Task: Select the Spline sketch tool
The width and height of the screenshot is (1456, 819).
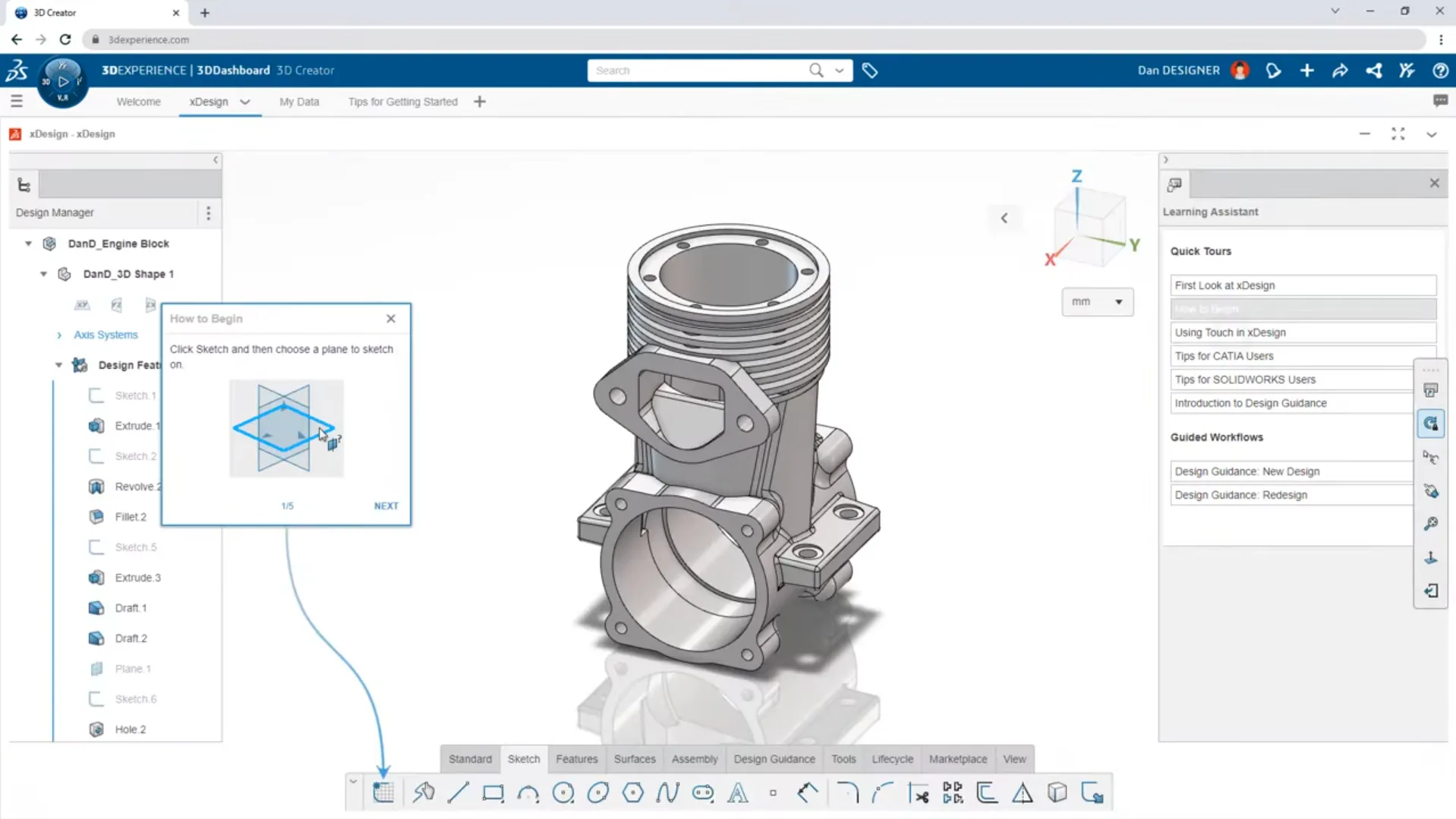Action: 667,793
